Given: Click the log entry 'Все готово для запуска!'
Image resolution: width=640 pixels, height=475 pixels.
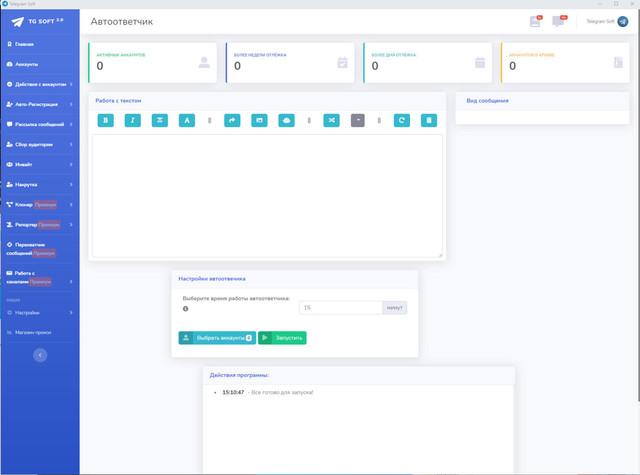Looking at the screenshot, I should click(x=282, y=393).
